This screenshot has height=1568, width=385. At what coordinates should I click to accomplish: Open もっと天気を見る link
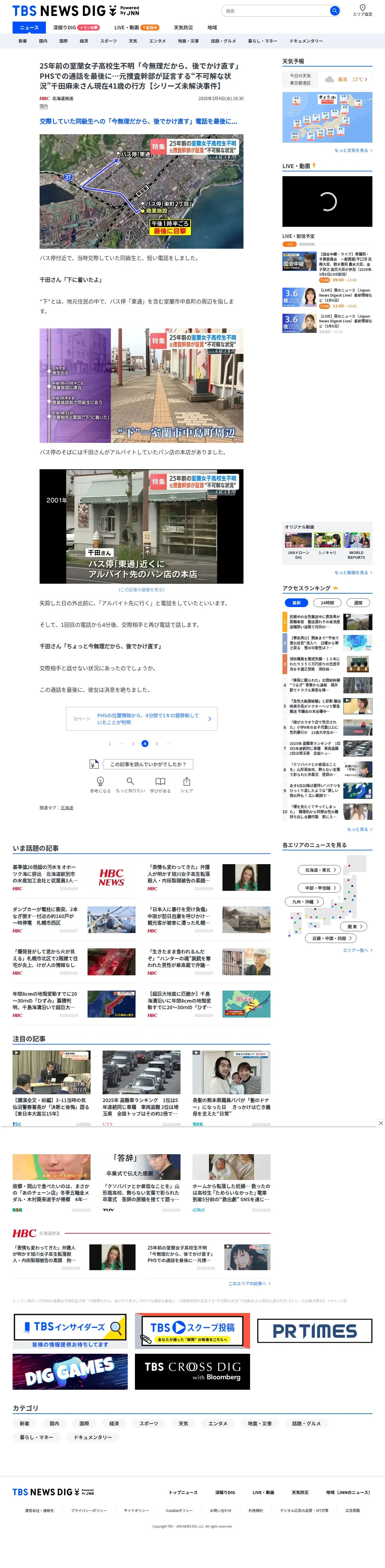353,150
